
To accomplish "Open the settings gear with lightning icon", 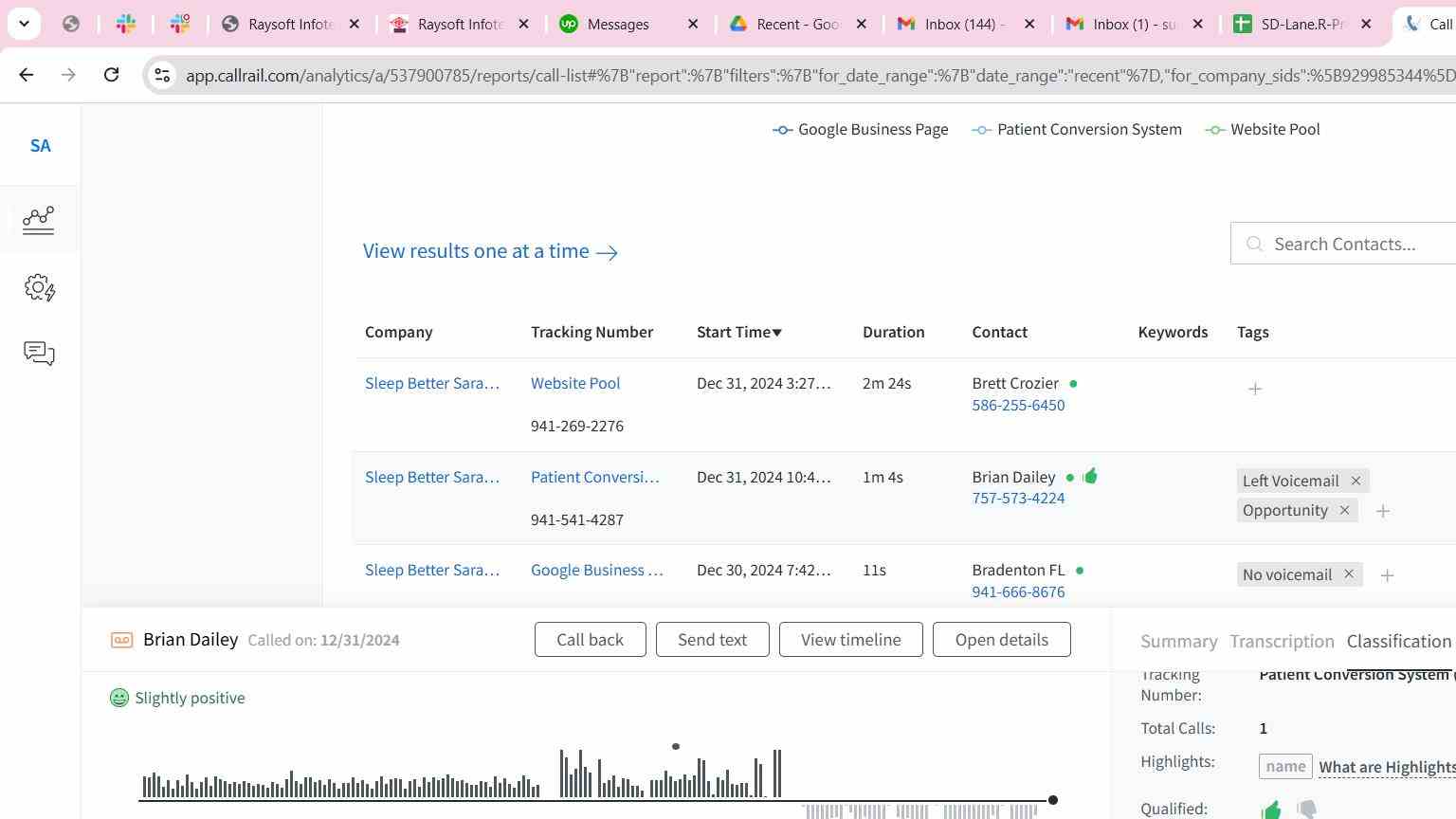I will click(x=39, y=287).
